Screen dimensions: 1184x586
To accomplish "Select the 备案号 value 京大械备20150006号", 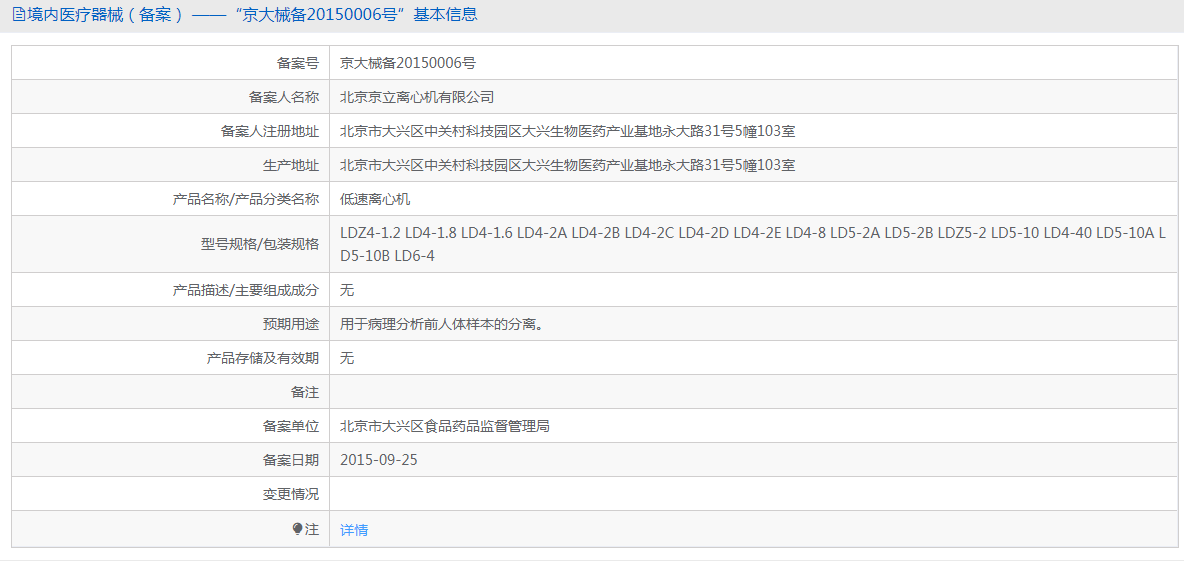I will (407, 63).
